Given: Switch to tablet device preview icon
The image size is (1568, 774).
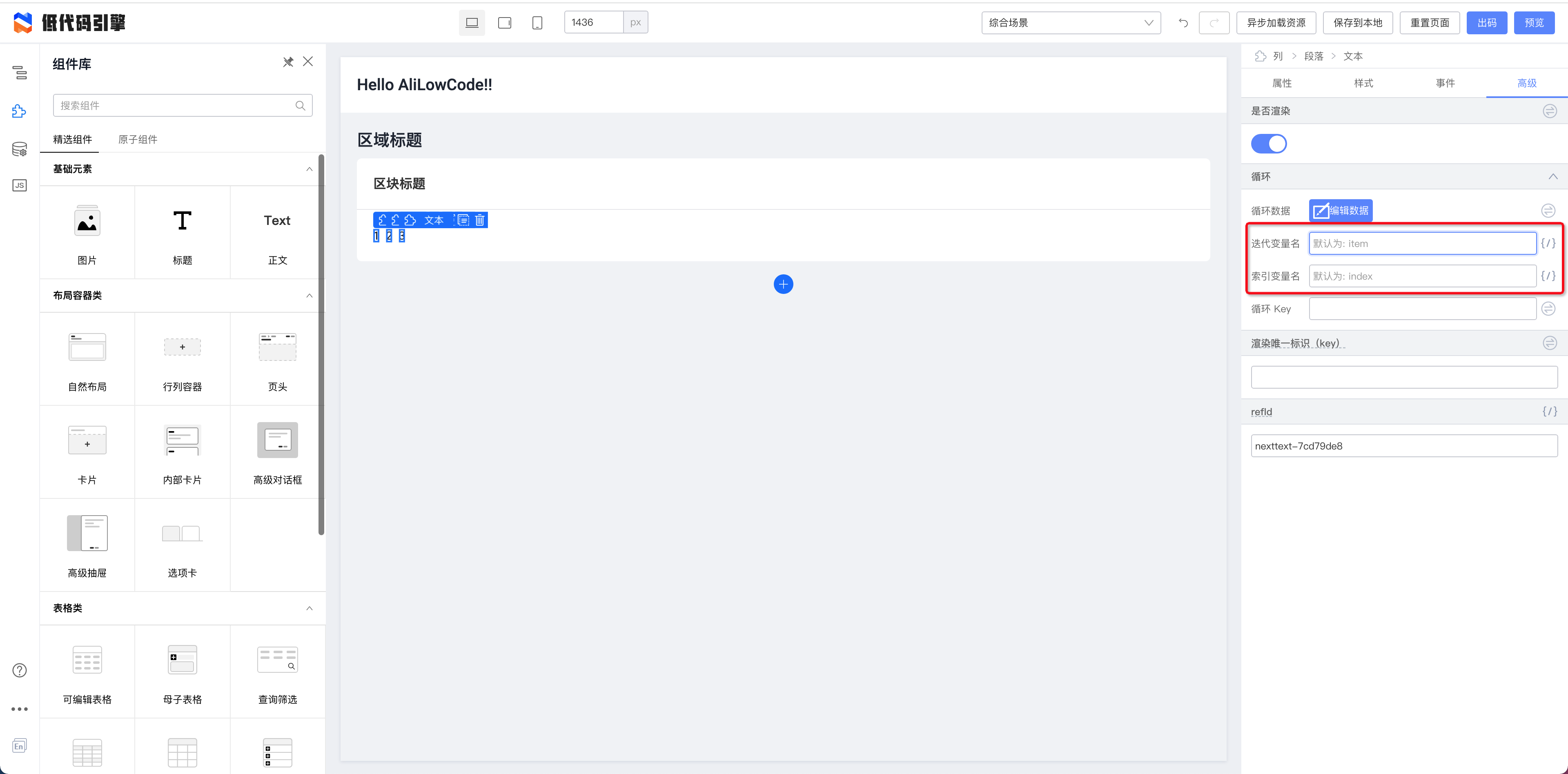Looking at the screenshot, I should tap(505, 22).
